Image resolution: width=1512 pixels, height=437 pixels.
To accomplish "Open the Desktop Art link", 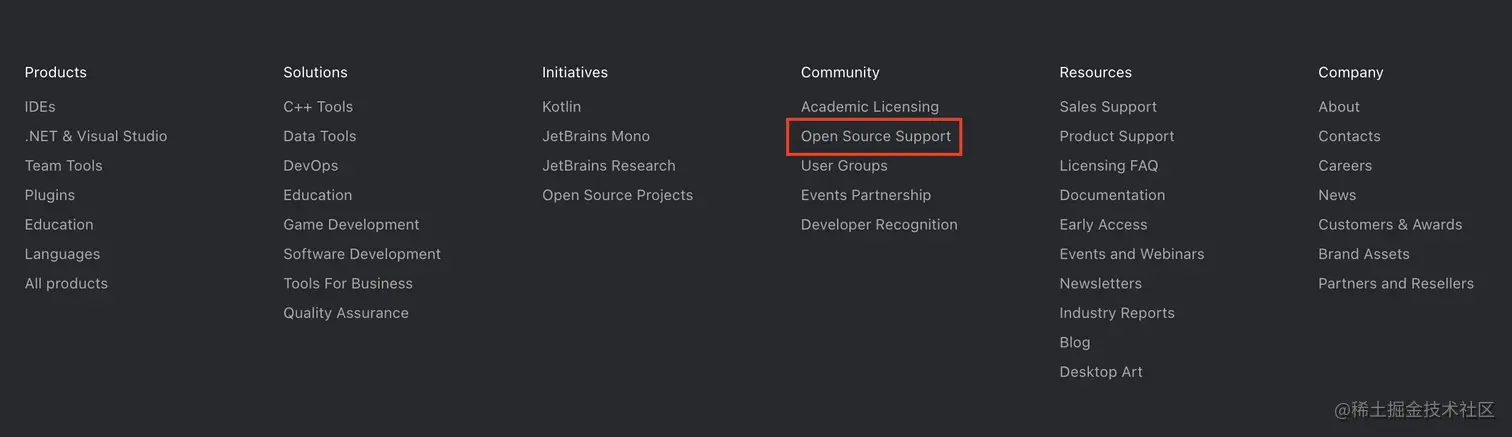I will click(1101, 372).
